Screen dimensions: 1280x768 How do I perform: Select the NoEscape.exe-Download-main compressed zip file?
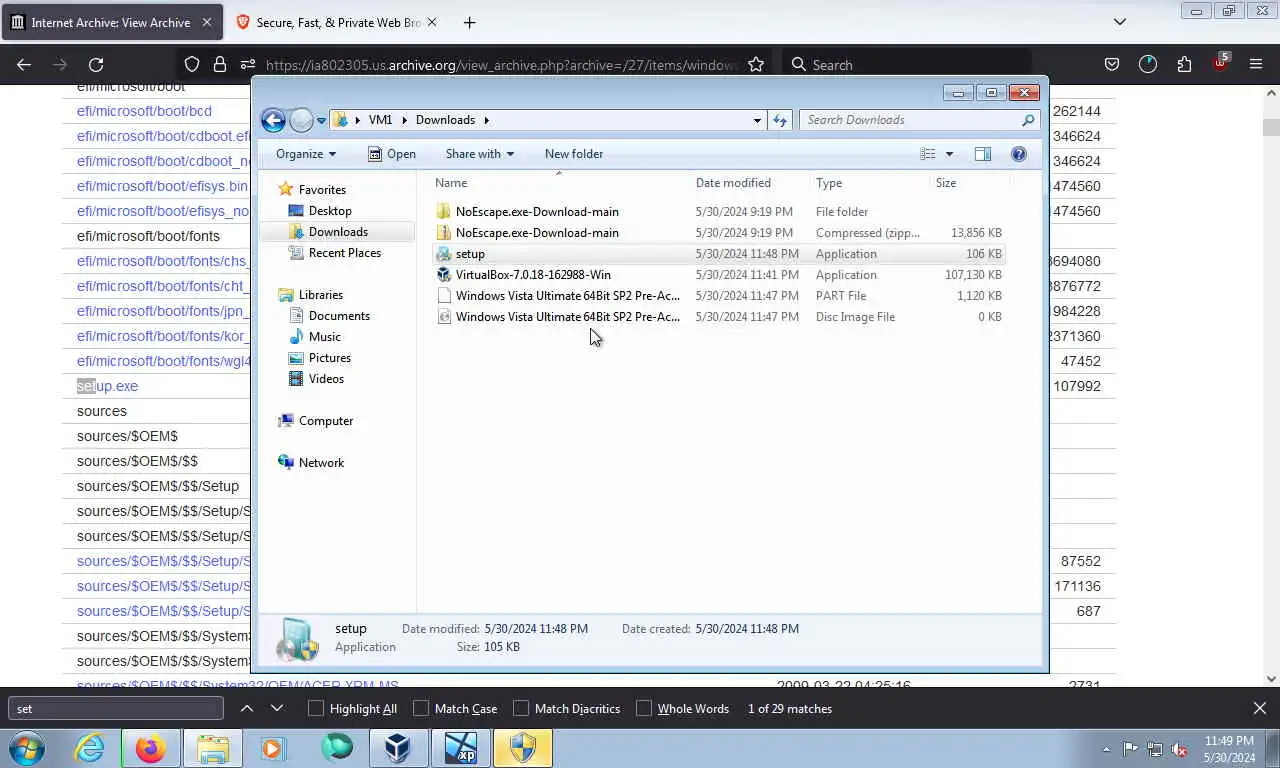719,233
